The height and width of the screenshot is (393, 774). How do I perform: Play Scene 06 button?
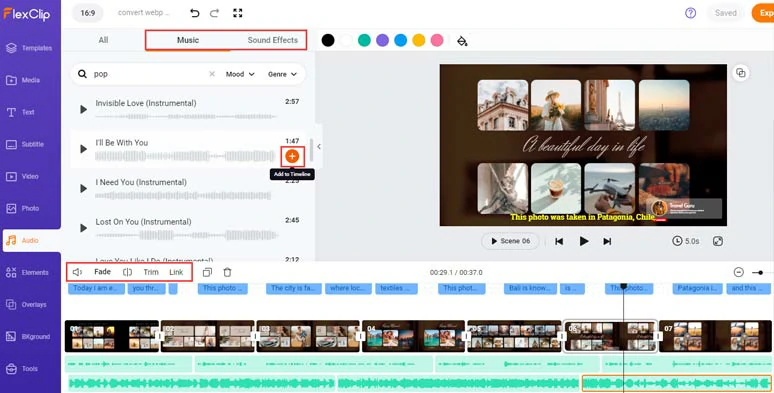[x=510, y=241]
